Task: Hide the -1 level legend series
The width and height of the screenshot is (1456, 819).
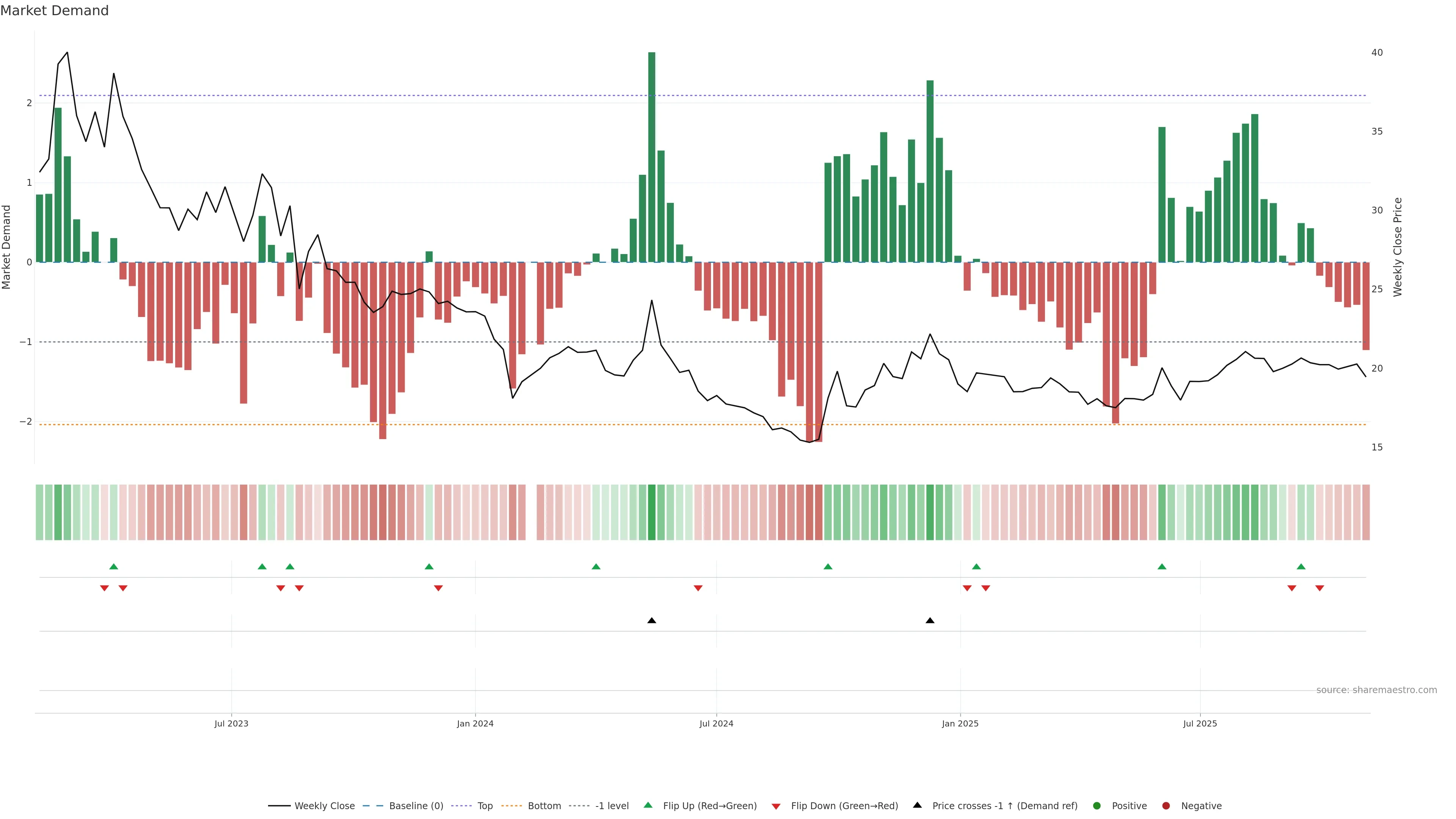Action: (x=612, y=806)
